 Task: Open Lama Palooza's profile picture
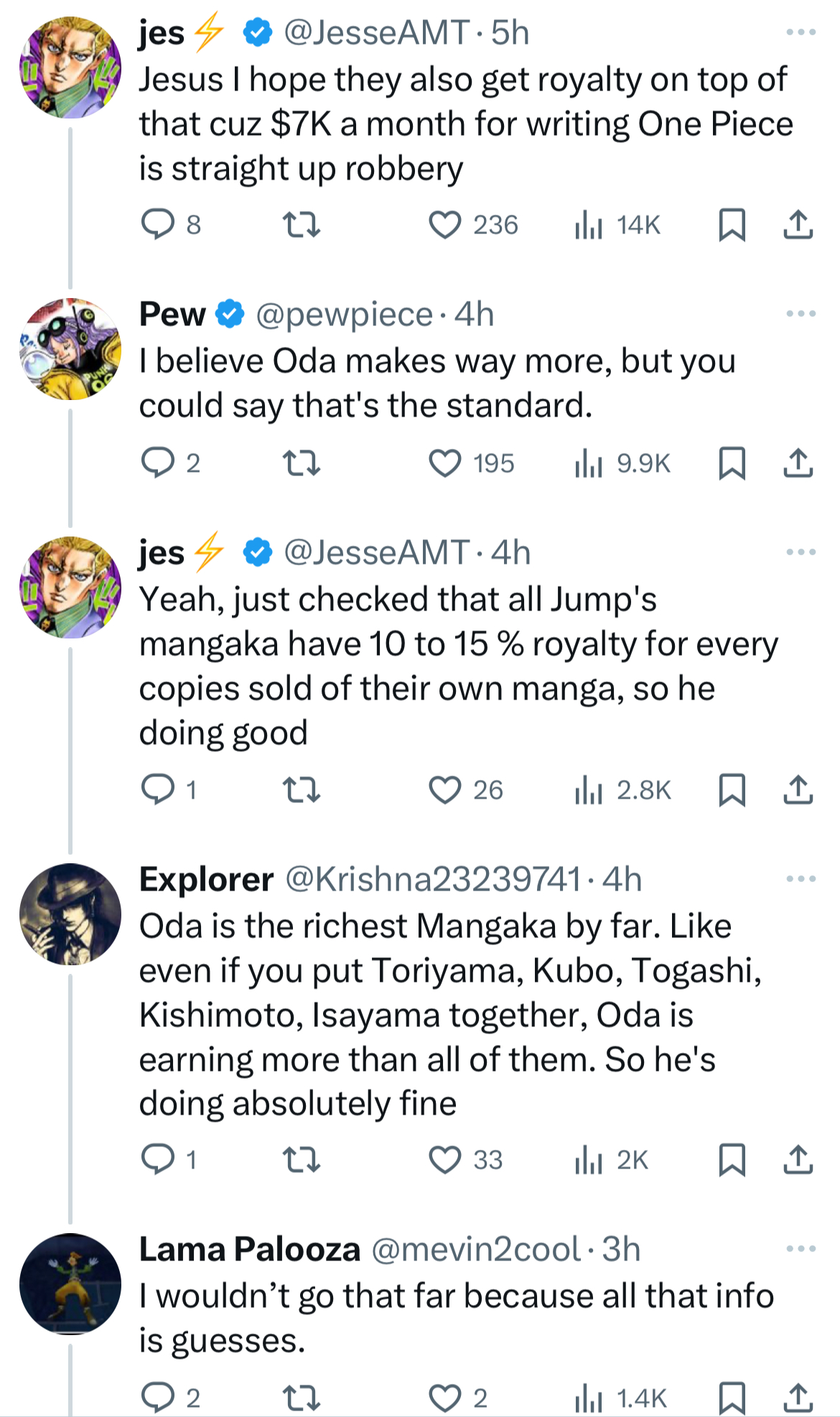point(70,1284)
